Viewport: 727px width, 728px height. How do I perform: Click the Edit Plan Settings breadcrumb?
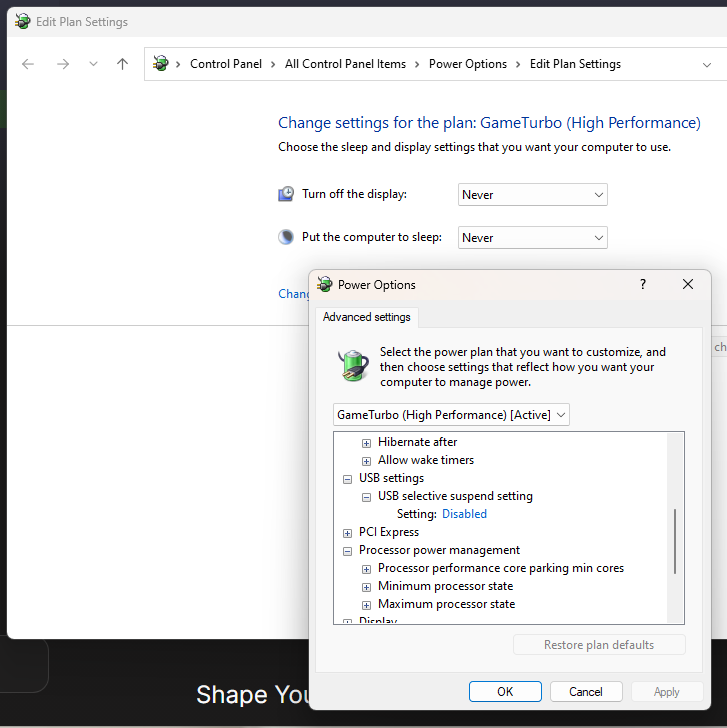tap(575, 64)
